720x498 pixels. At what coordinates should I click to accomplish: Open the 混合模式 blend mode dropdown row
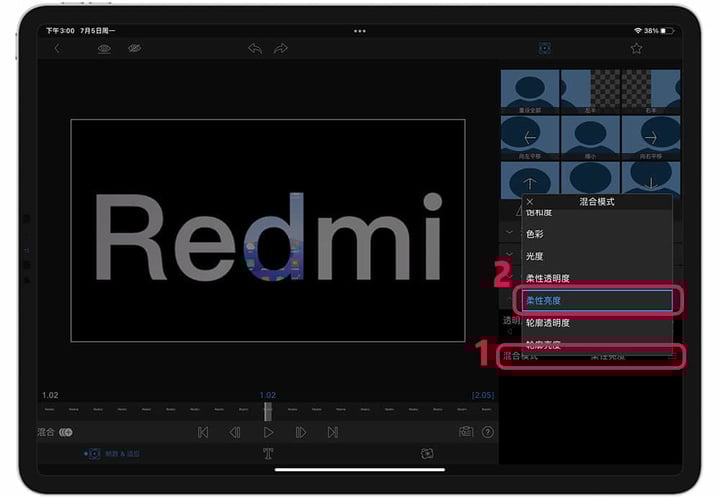(x=591, y=357)
